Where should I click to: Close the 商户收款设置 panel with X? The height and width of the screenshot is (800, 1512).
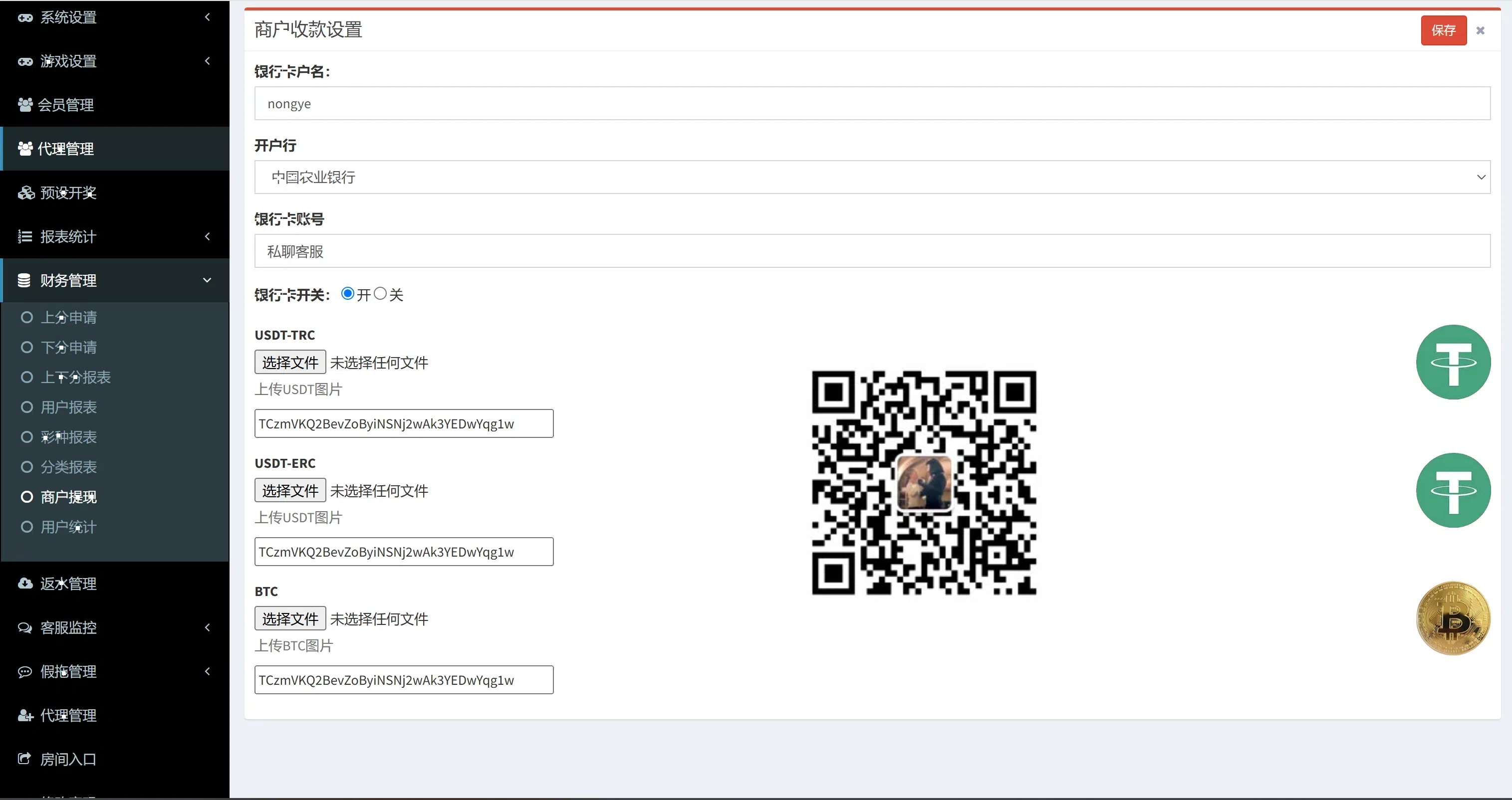coord(1480,30)
